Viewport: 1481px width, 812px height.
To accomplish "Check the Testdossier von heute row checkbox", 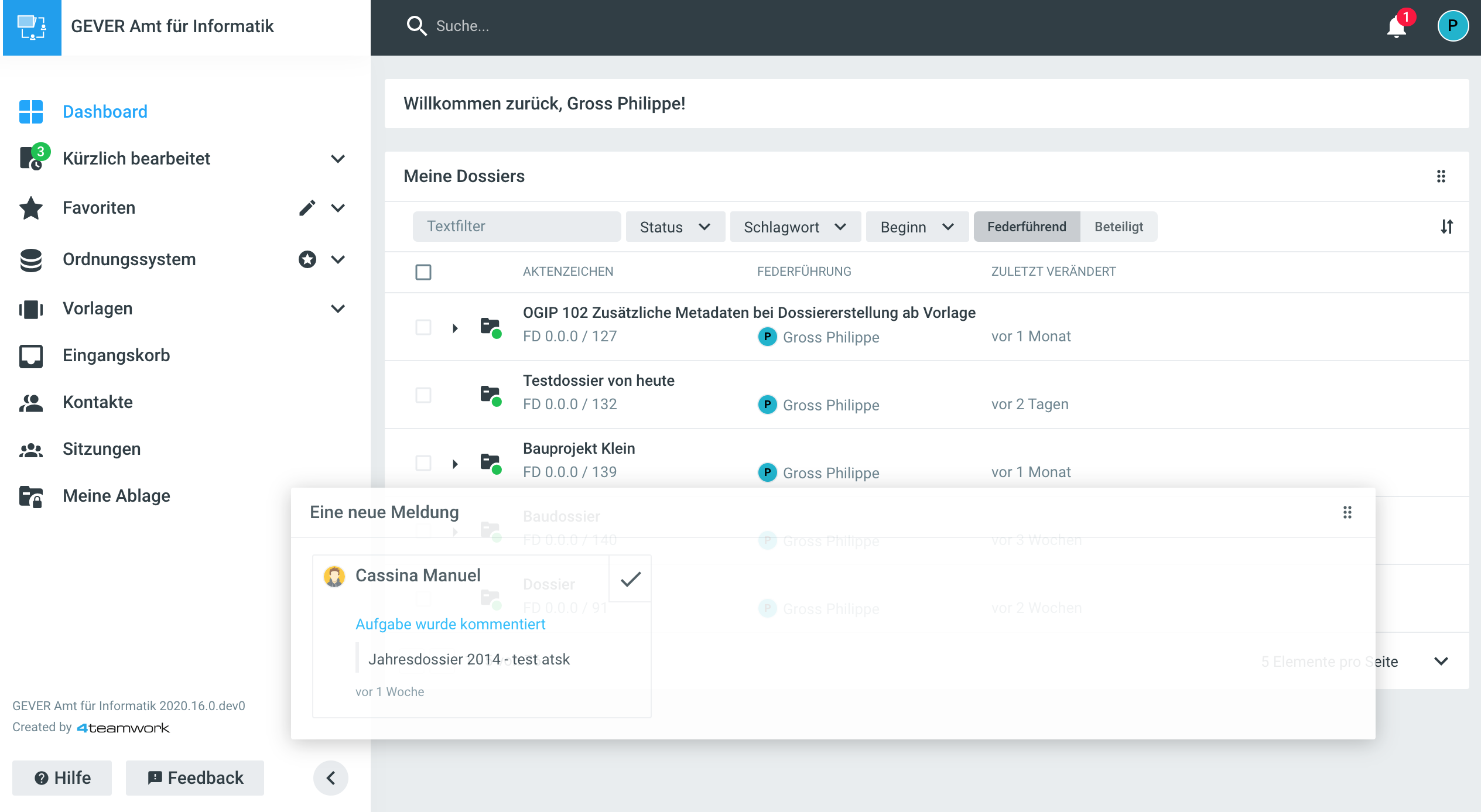I will (423, 395).
